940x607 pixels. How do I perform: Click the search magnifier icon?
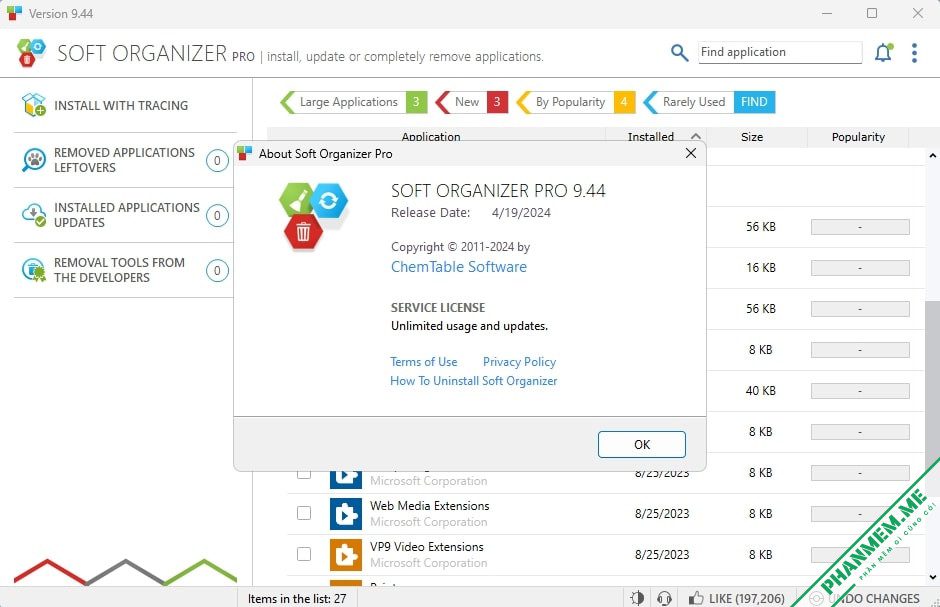(679, 53)
